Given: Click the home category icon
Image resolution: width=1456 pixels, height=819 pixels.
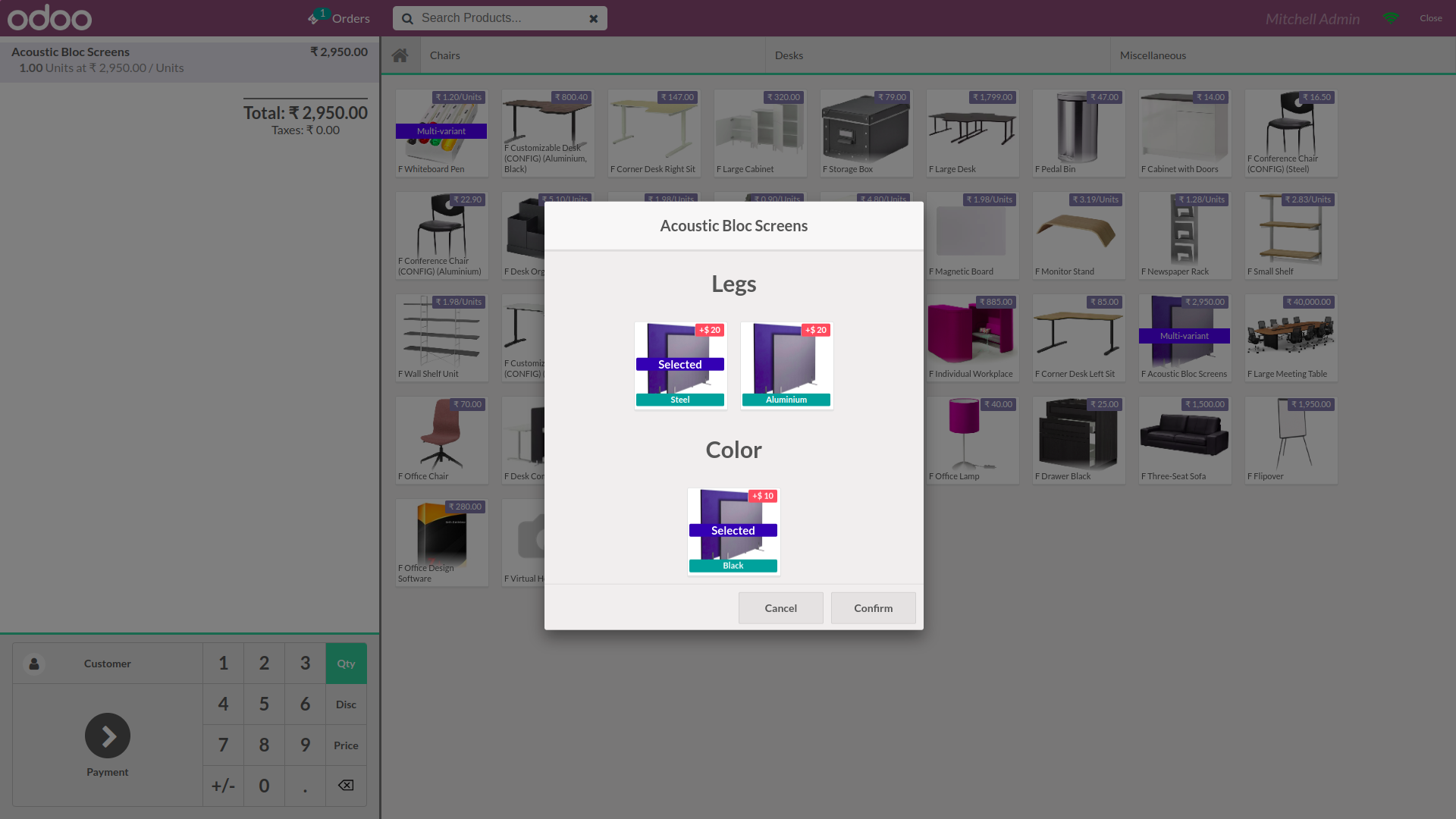Looking at the screenshot, I should [400, 55].
